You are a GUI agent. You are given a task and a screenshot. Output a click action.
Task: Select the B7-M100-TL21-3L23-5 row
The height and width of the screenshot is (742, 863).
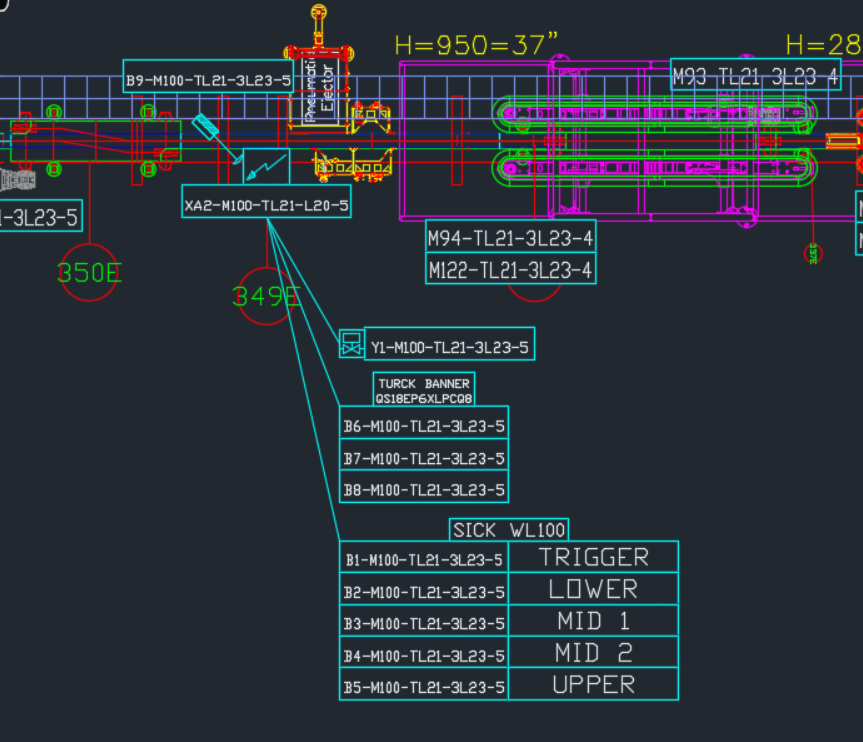point(424,455)
